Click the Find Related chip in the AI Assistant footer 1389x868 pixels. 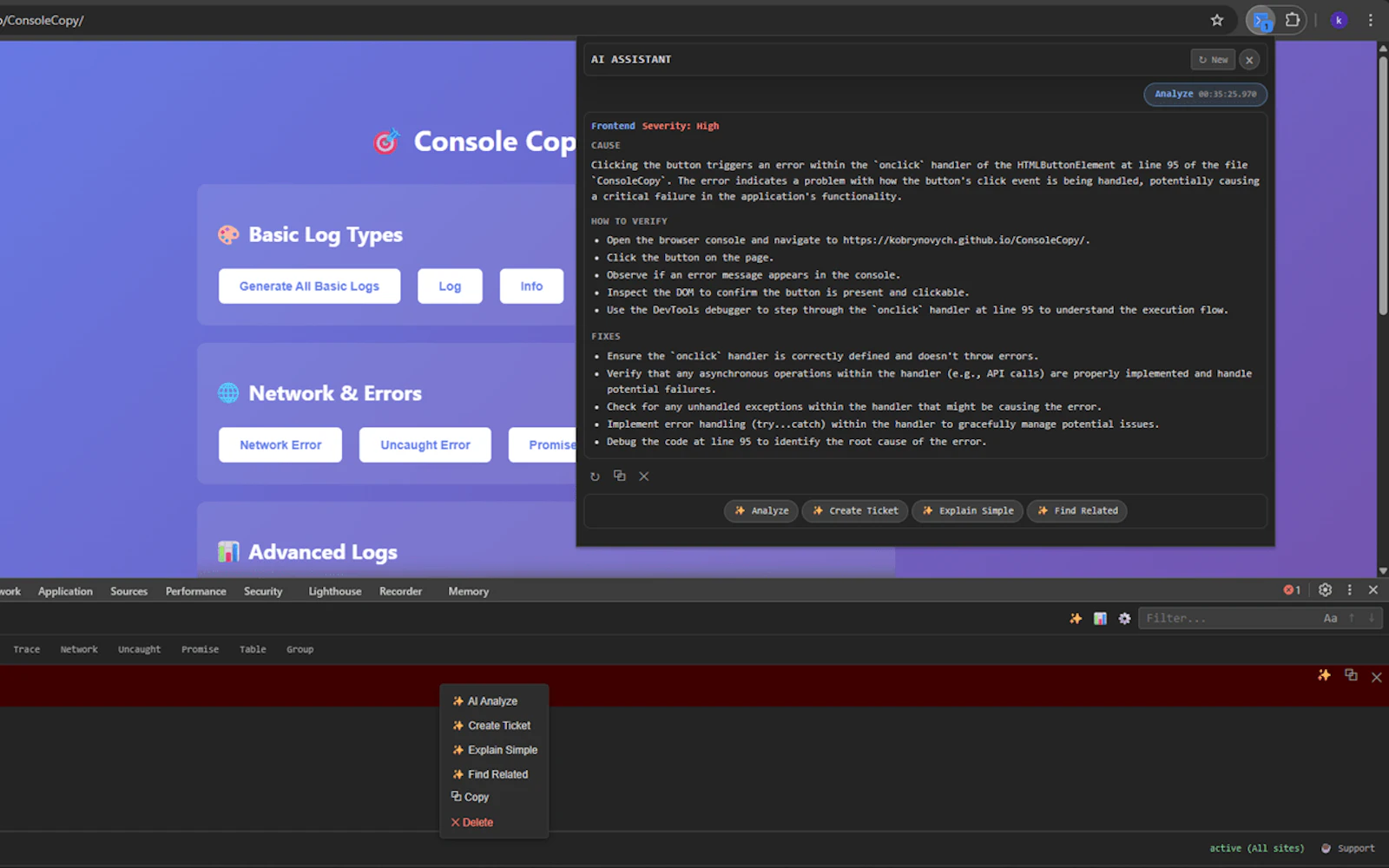pyautogui.click(x=1077, y=510)
